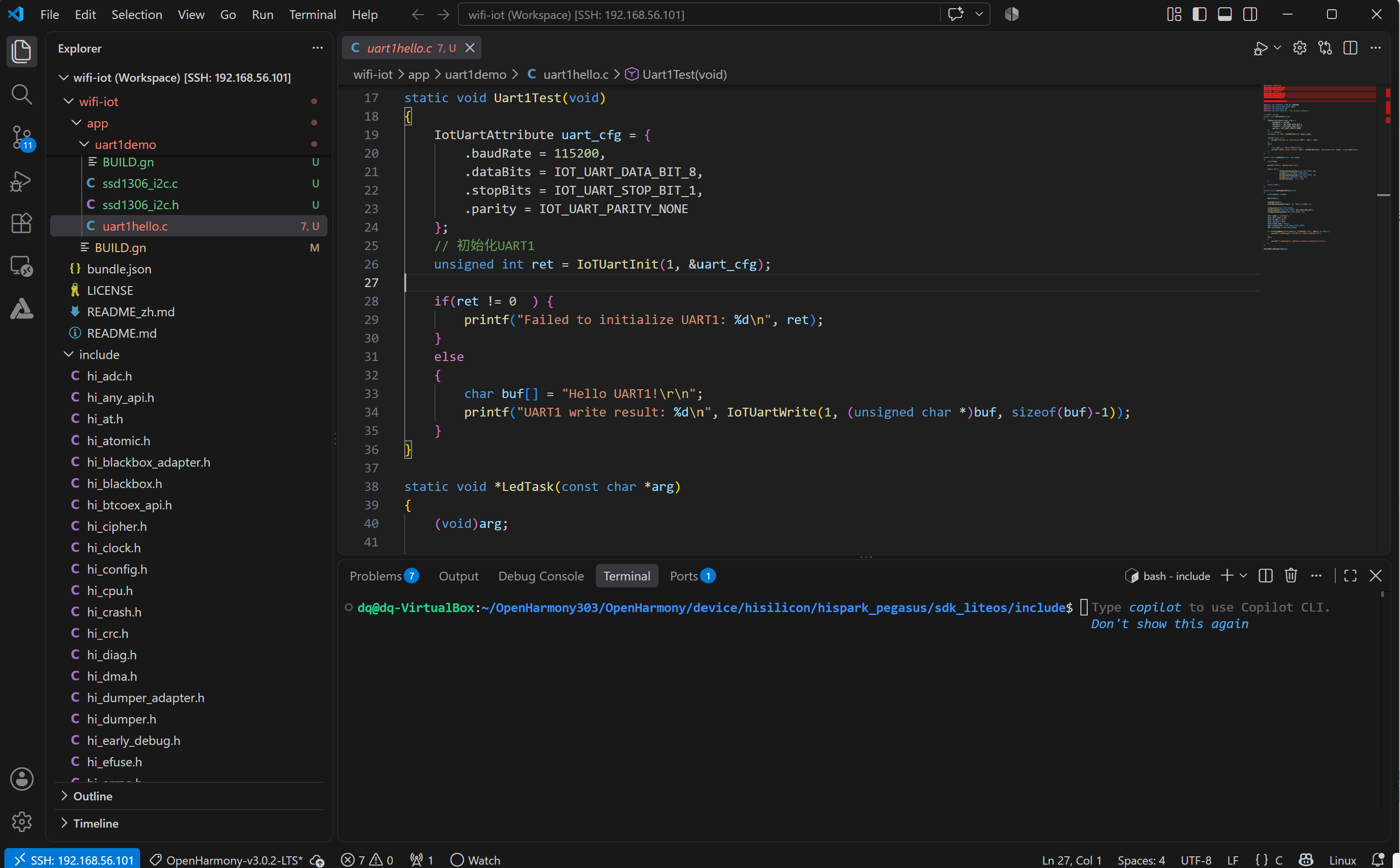Click the editor settings gear icon
Image resolution: width=1400 pixels, height=868 pixels.
point(1300,48)
